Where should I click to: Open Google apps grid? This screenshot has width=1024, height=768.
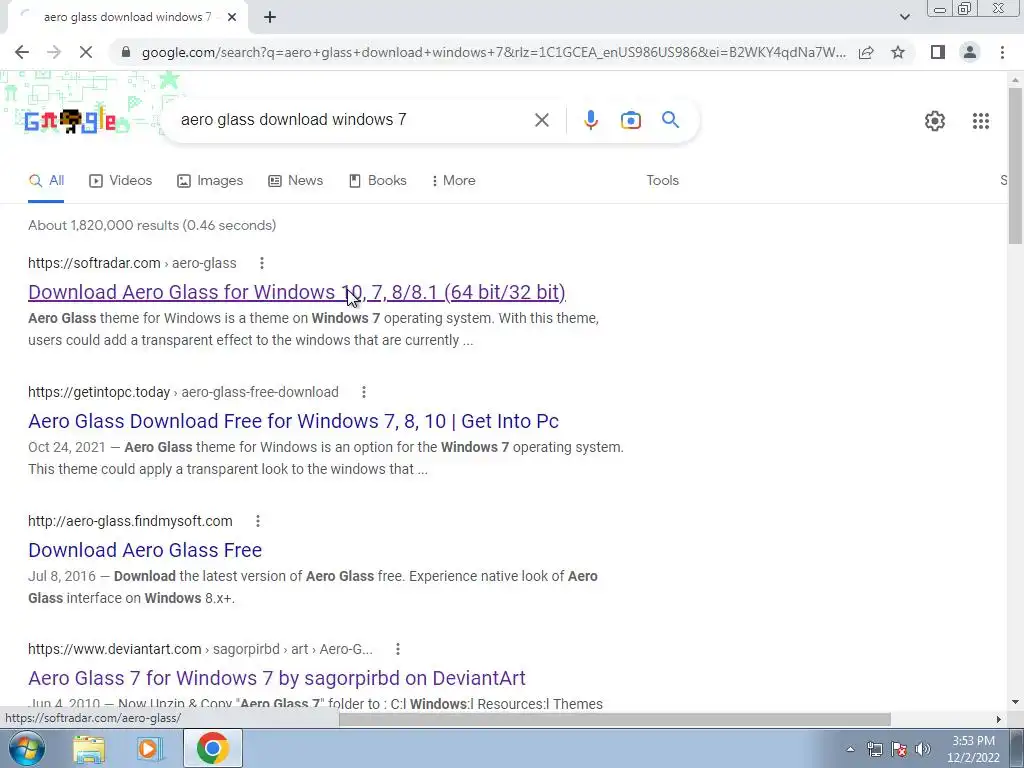tap(980, 121)
